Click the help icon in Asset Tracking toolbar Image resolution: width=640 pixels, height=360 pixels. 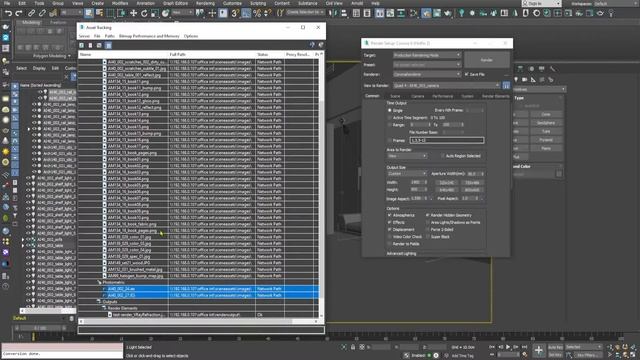click(x=312, y=45)
